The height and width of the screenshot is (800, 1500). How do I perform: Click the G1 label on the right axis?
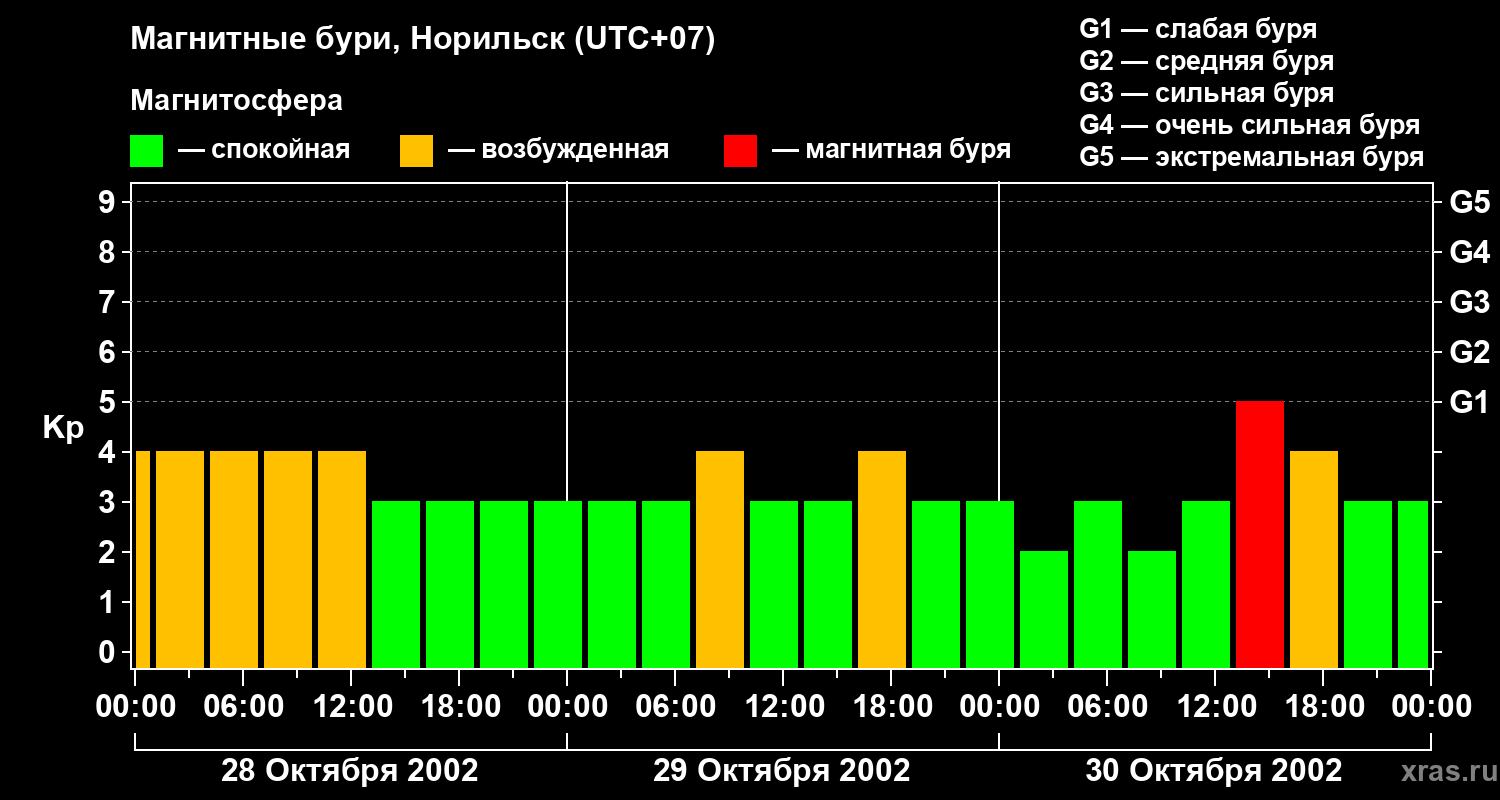(x=1469, y=402)
